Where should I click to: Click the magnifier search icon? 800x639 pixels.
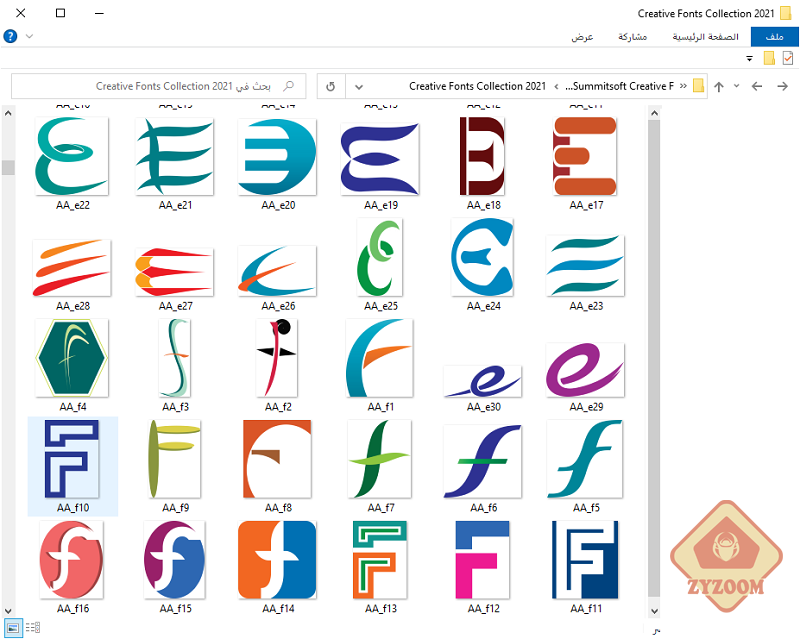(x=288, y=86)
